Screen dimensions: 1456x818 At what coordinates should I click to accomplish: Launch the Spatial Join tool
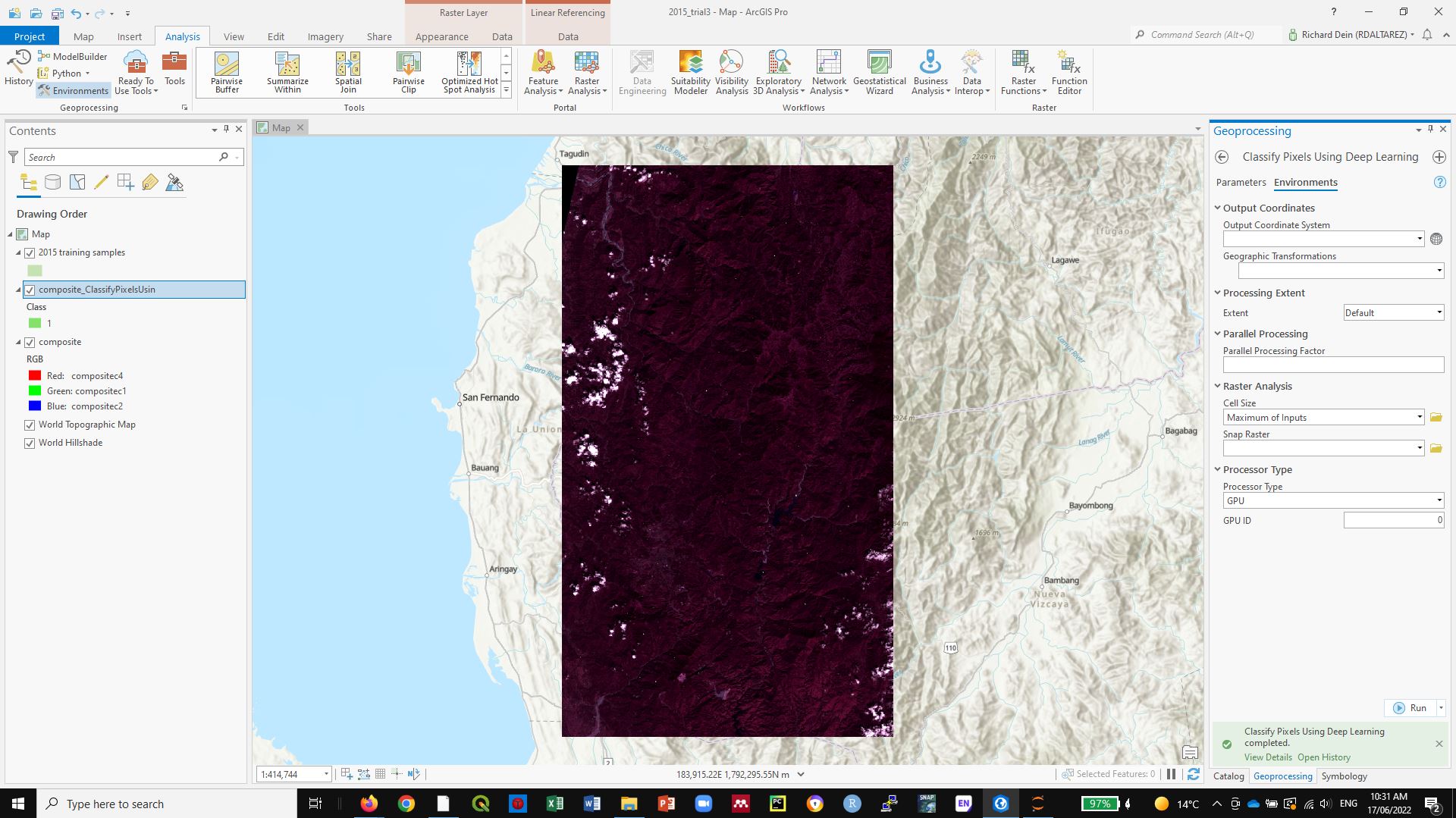pos(348,72)
